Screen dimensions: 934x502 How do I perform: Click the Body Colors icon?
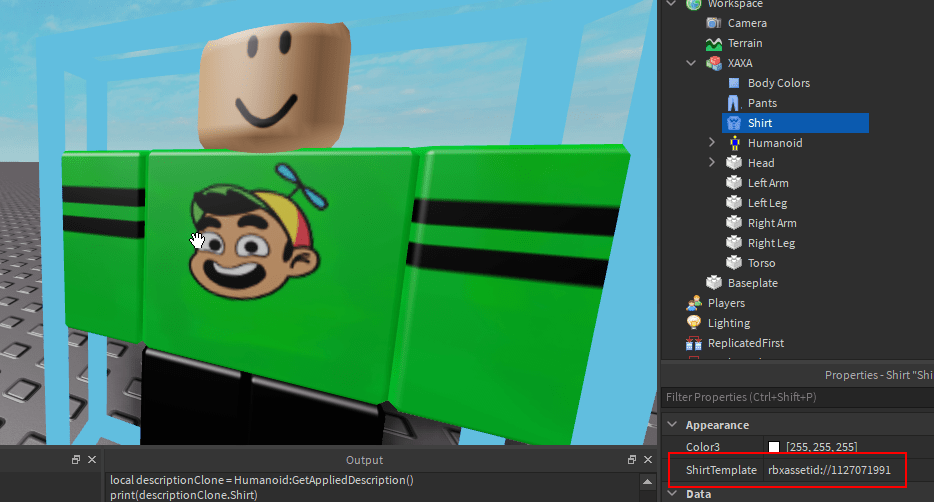734,83
